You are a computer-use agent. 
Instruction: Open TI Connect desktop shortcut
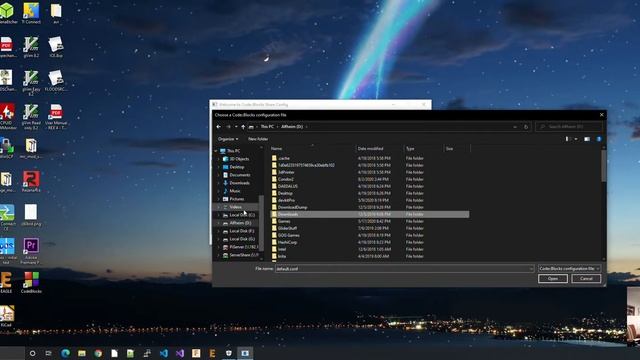click(x=31, y=13)
